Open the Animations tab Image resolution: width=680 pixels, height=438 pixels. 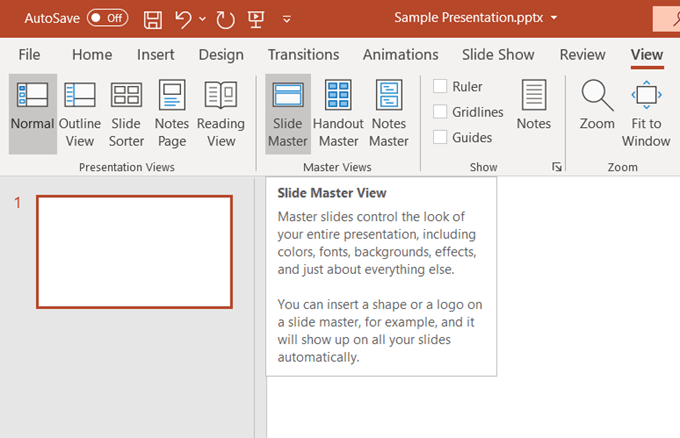click(x=400, y=55)
